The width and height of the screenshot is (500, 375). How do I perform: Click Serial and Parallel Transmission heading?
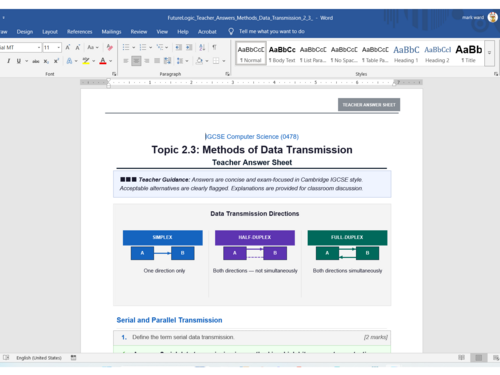pos(169,320)
